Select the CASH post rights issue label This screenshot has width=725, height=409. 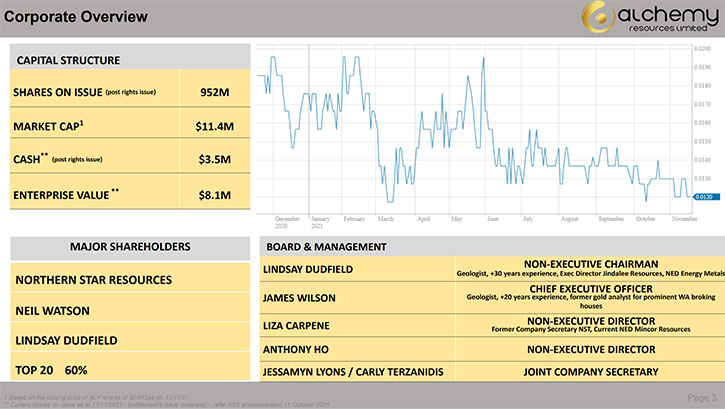(x=58, y=159)
